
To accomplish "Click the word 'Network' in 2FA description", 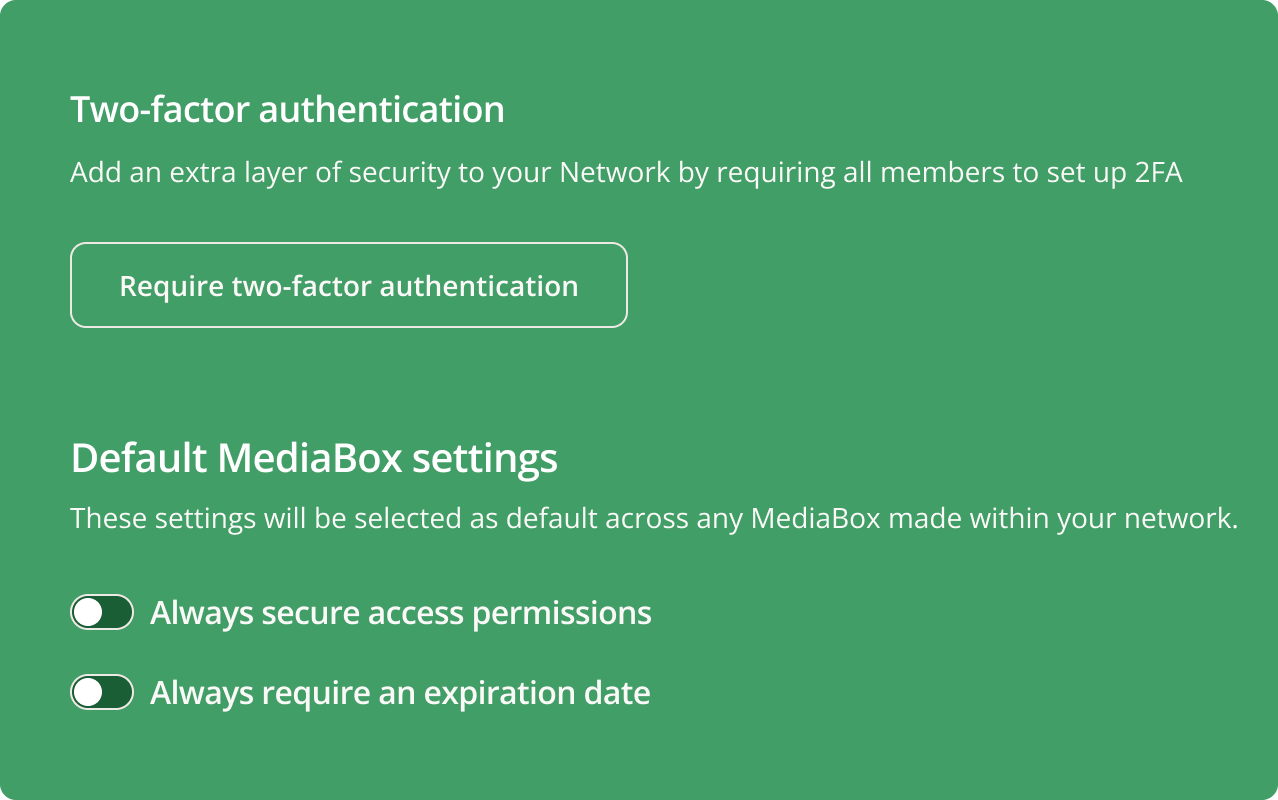I will click(x=614, y=172).
